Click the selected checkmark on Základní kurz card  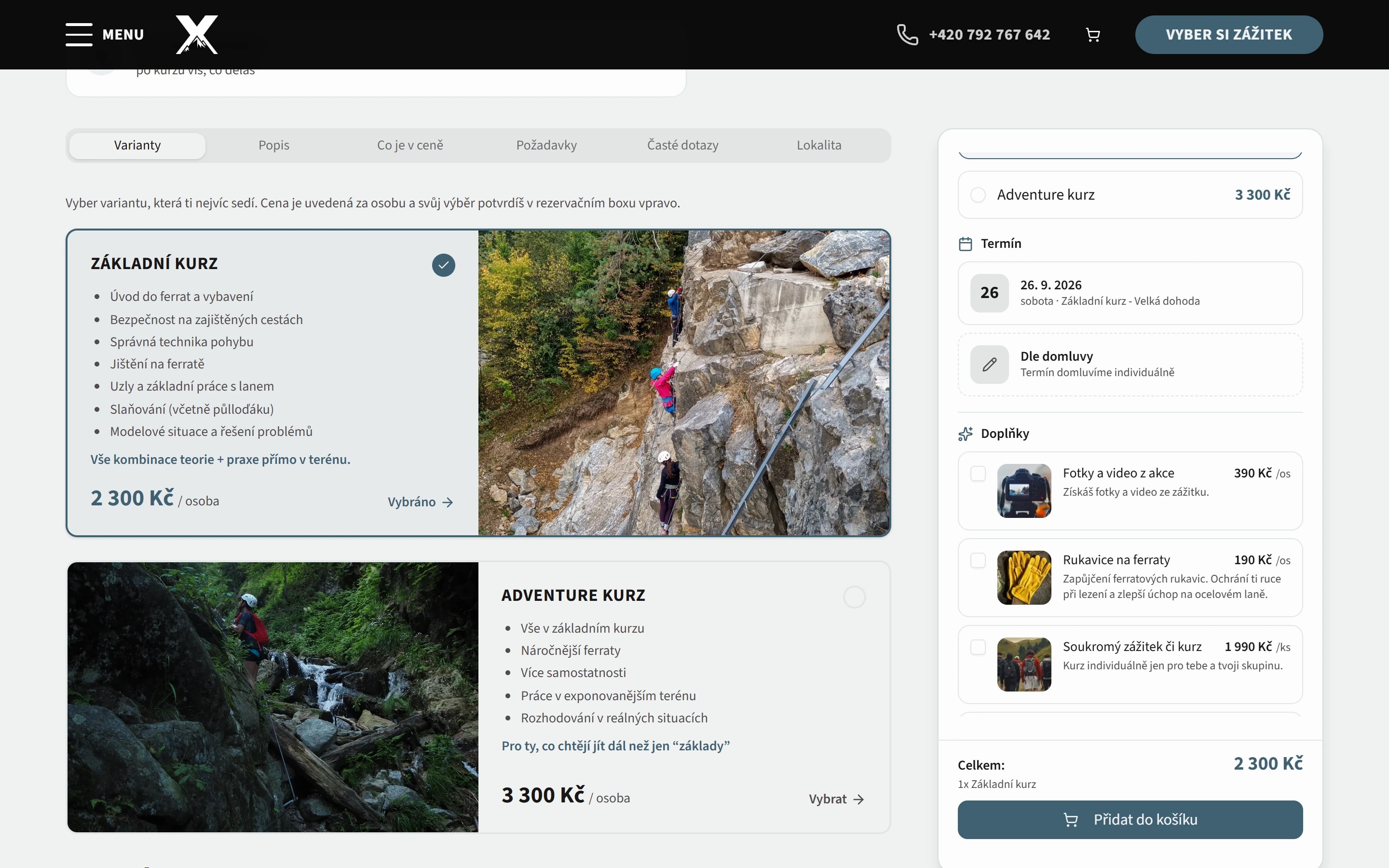444,265
